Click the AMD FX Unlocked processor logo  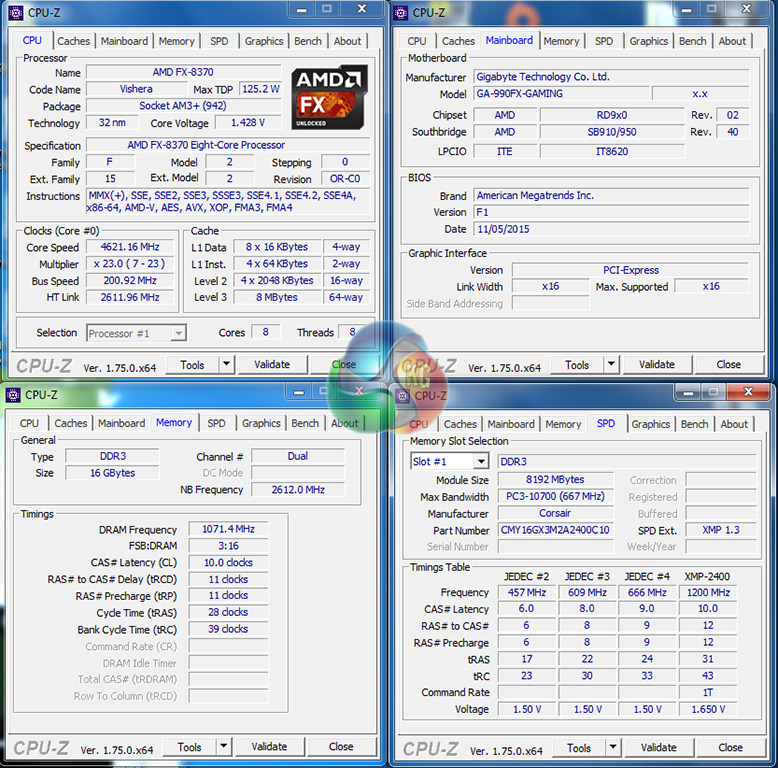(x=329, y=97)
